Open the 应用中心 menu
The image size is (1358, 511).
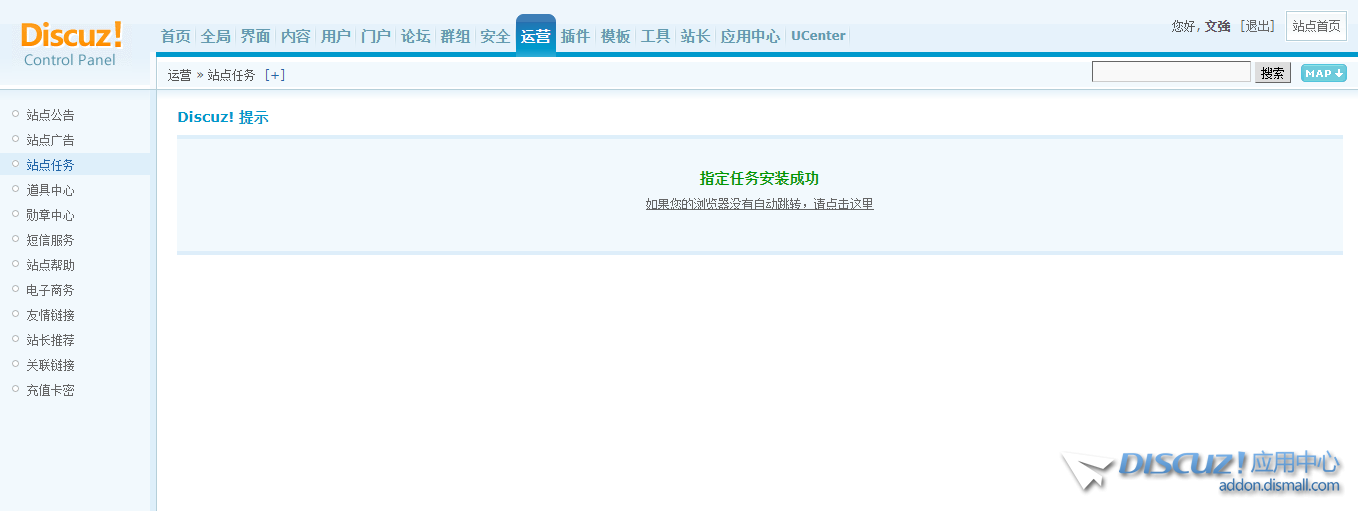coord(750,36)
